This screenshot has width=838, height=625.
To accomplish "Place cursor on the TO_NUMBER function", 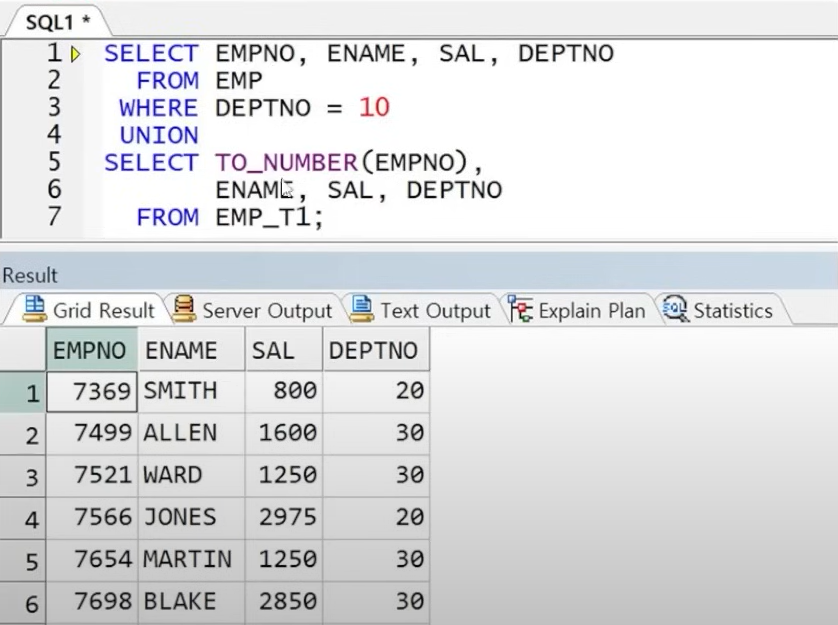I will (x=286, y=163).
